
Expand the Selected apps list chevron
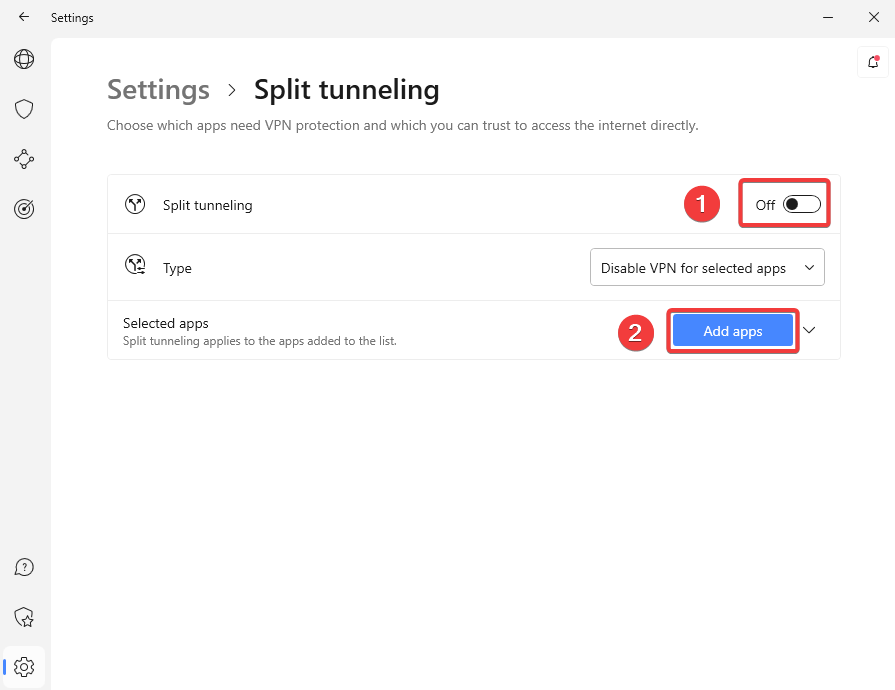809,330
